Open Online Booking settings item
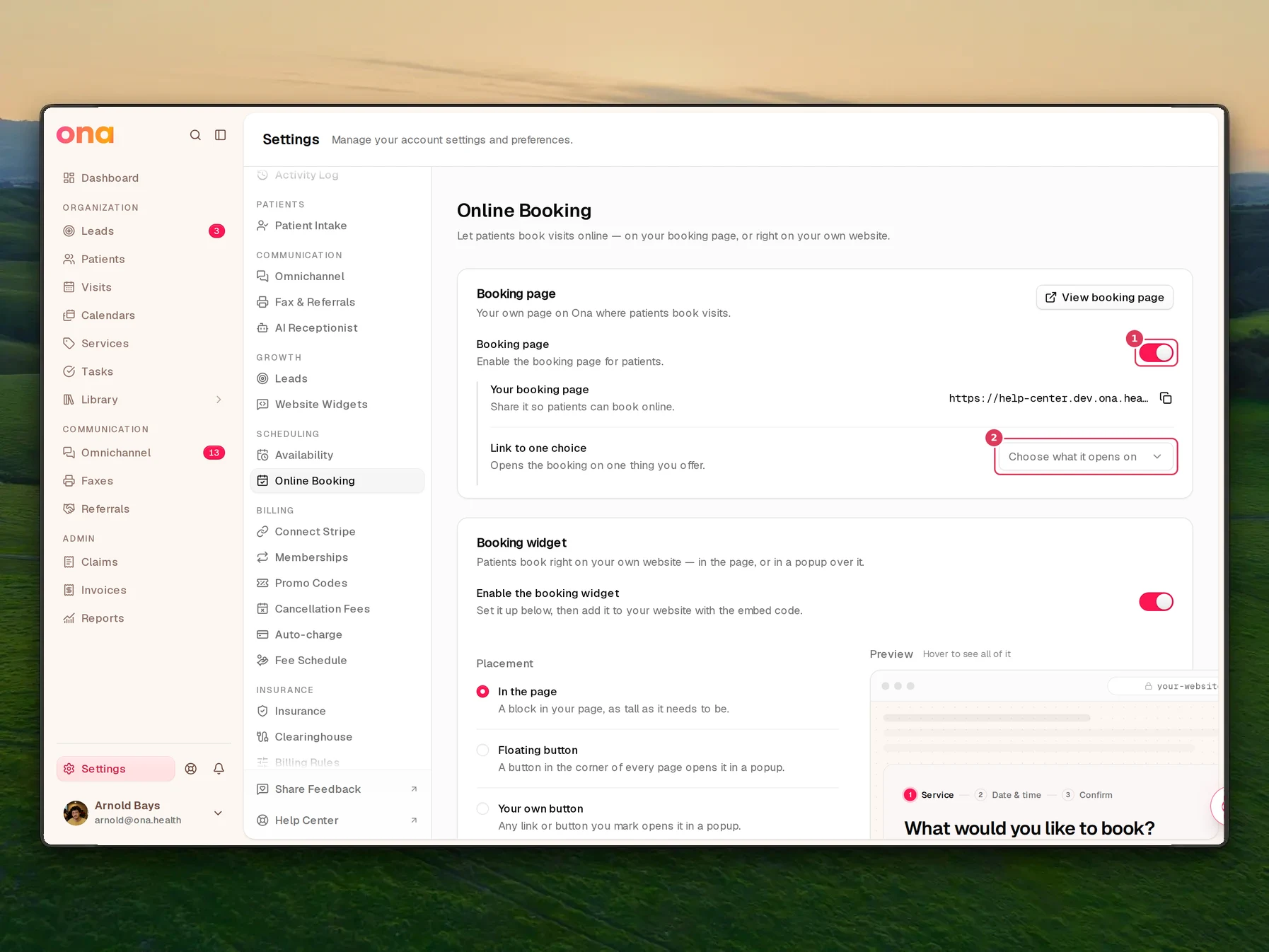This screenshot has width=1269, height=952. coord(337,481)
